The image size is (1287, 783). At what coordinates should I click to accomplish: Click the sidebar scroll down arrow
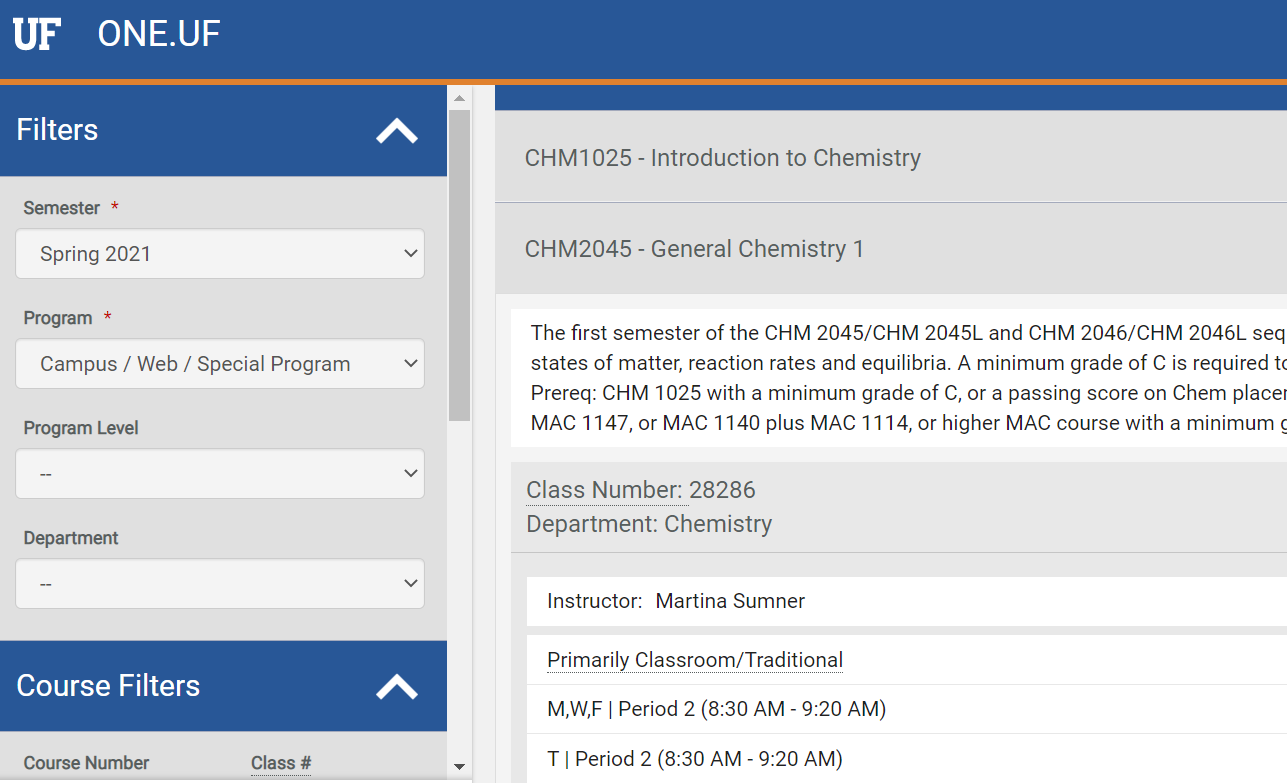point(460,767)
